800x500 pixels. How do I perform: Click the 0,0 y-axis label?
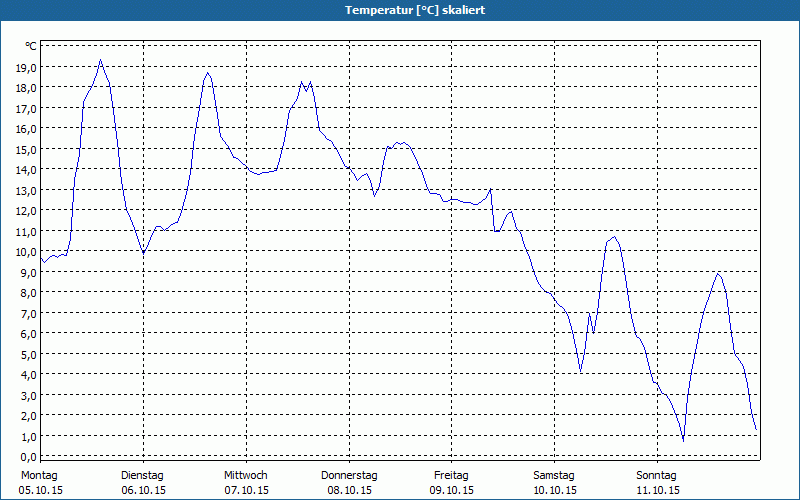(29, 457)
